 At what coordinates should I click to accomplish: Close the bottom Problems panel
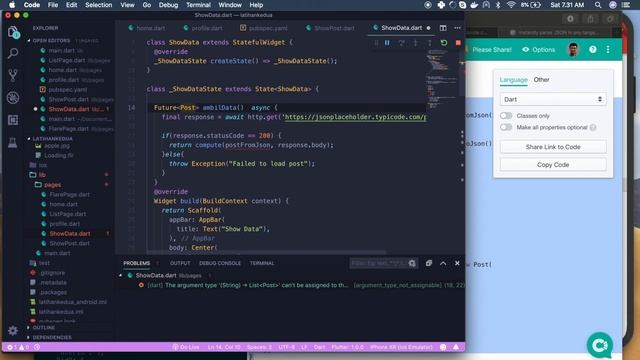point(457,263)
